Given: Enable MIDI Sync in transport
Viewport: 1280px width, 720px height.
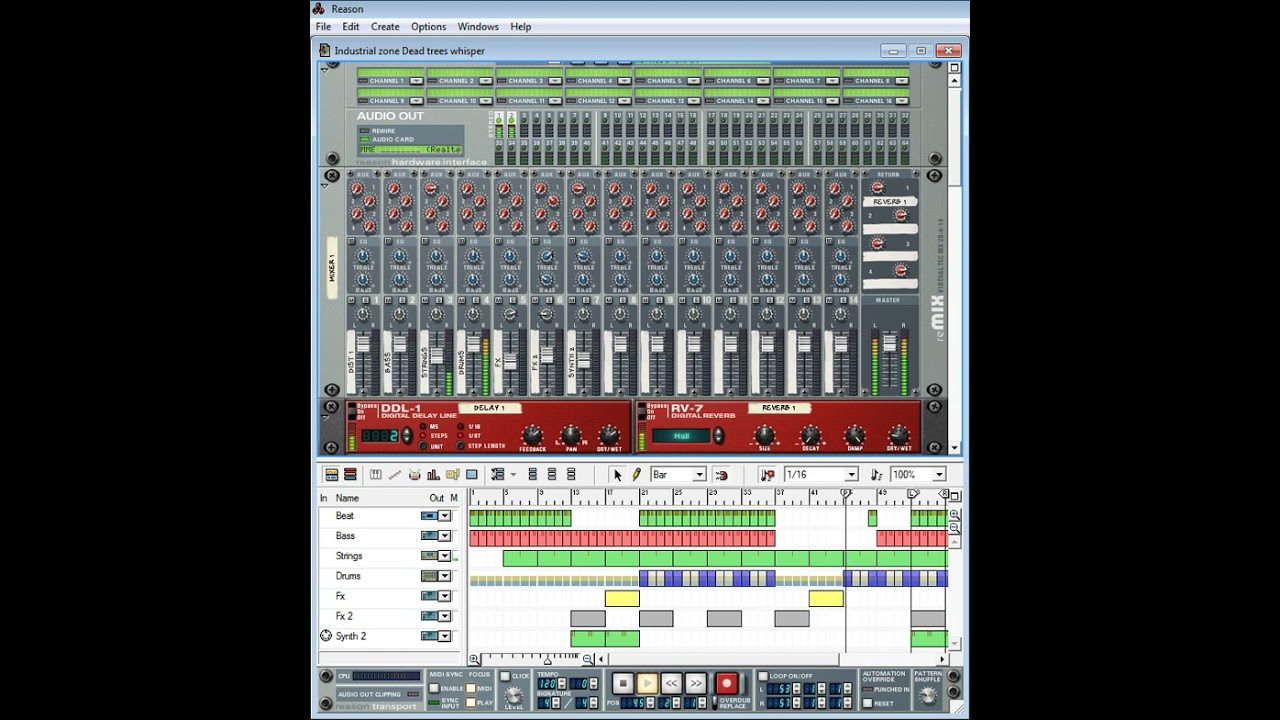Looking at the screenshot, I should coord(434,688).
